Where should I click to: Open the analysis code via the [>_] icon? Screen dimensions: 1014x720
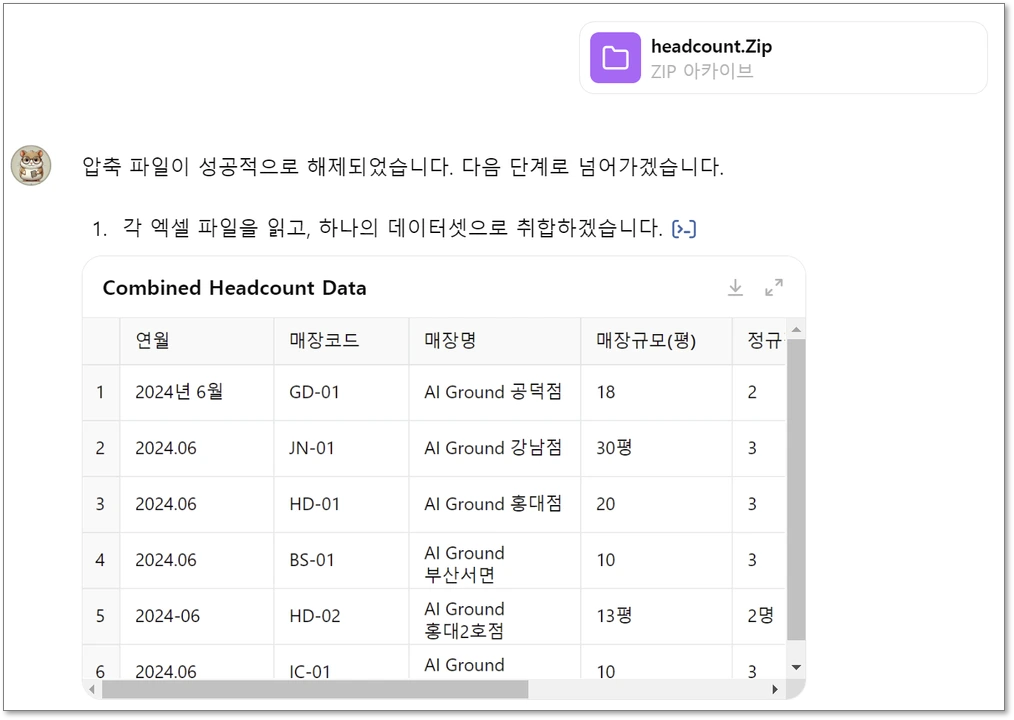click(x=685, y=228)
